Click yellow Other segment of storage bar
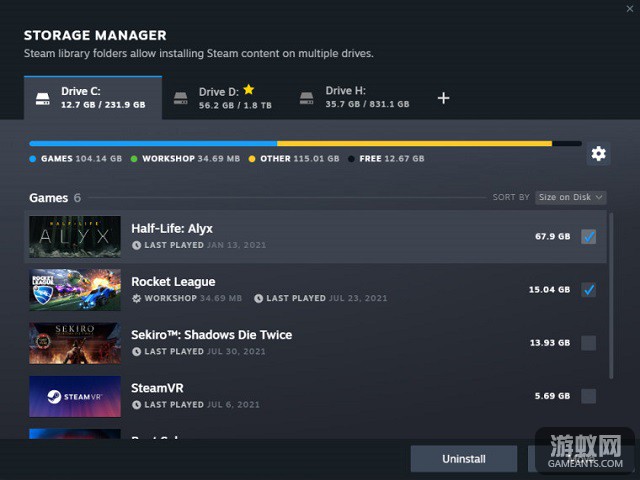The width and height of the screenshot is (640, 480). click(x=414, y=144)
